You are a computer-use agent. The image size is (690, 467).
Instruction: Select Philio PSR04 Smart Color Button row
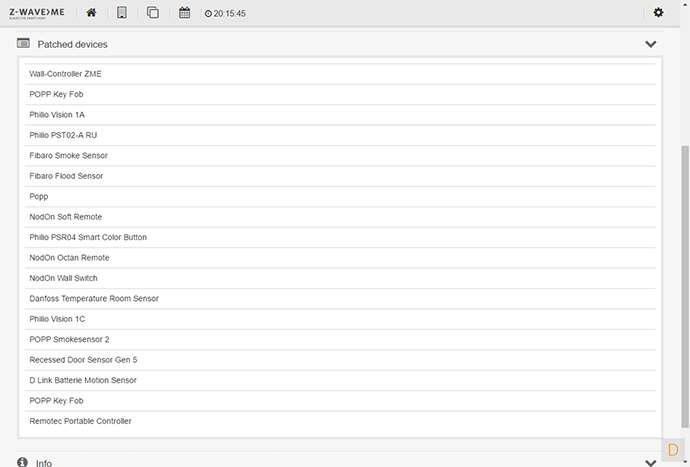coord(340,237)
